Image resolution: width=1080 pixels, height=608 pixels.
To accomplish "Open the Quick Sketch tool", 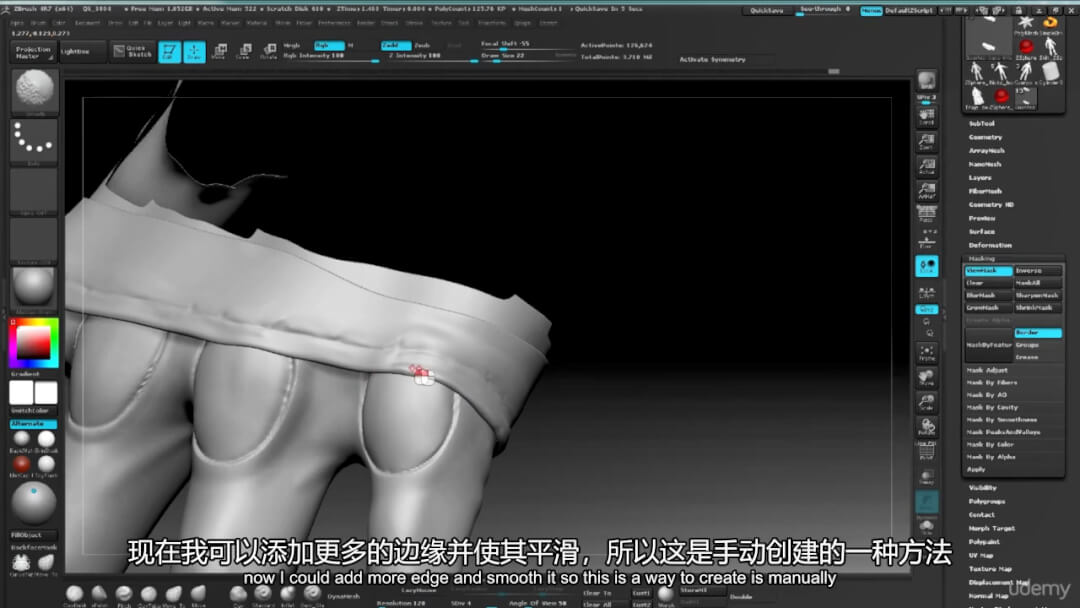I will click(133, 52).
